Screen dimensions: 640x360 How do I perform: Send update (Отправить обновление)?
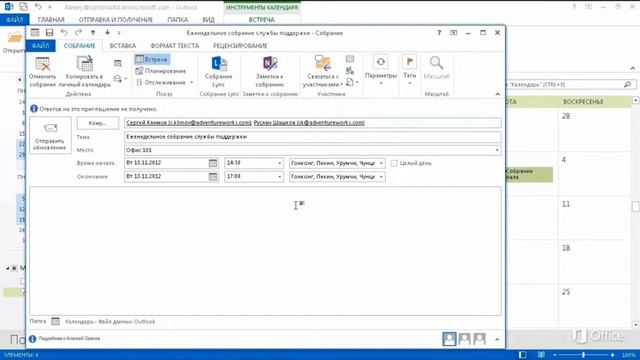coord(50,136)
